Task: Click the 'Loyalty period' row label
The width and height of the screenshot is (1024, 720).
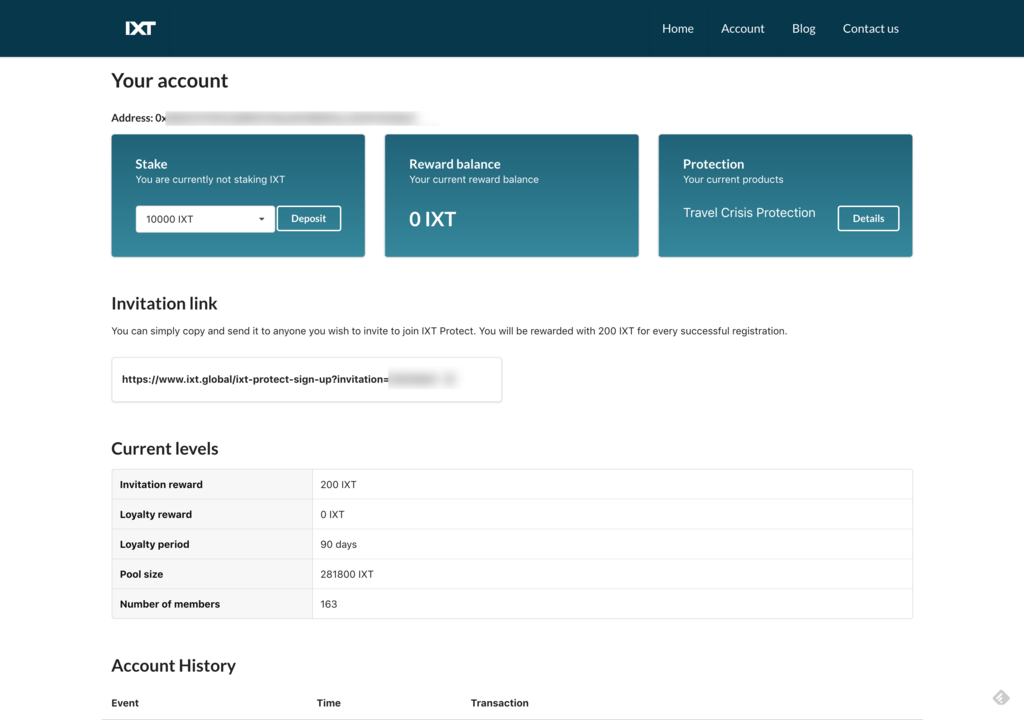Action: tap(154, 544)
